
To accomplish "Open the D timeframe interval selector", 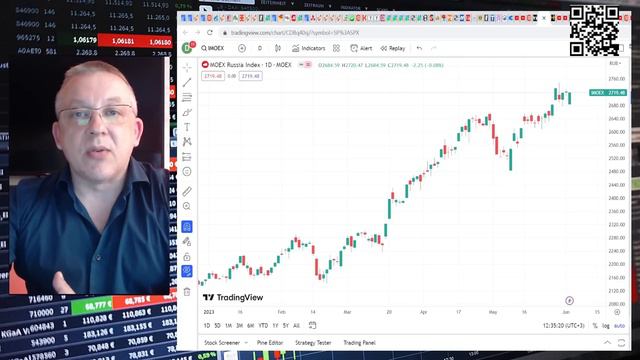I will pos(260,48).
